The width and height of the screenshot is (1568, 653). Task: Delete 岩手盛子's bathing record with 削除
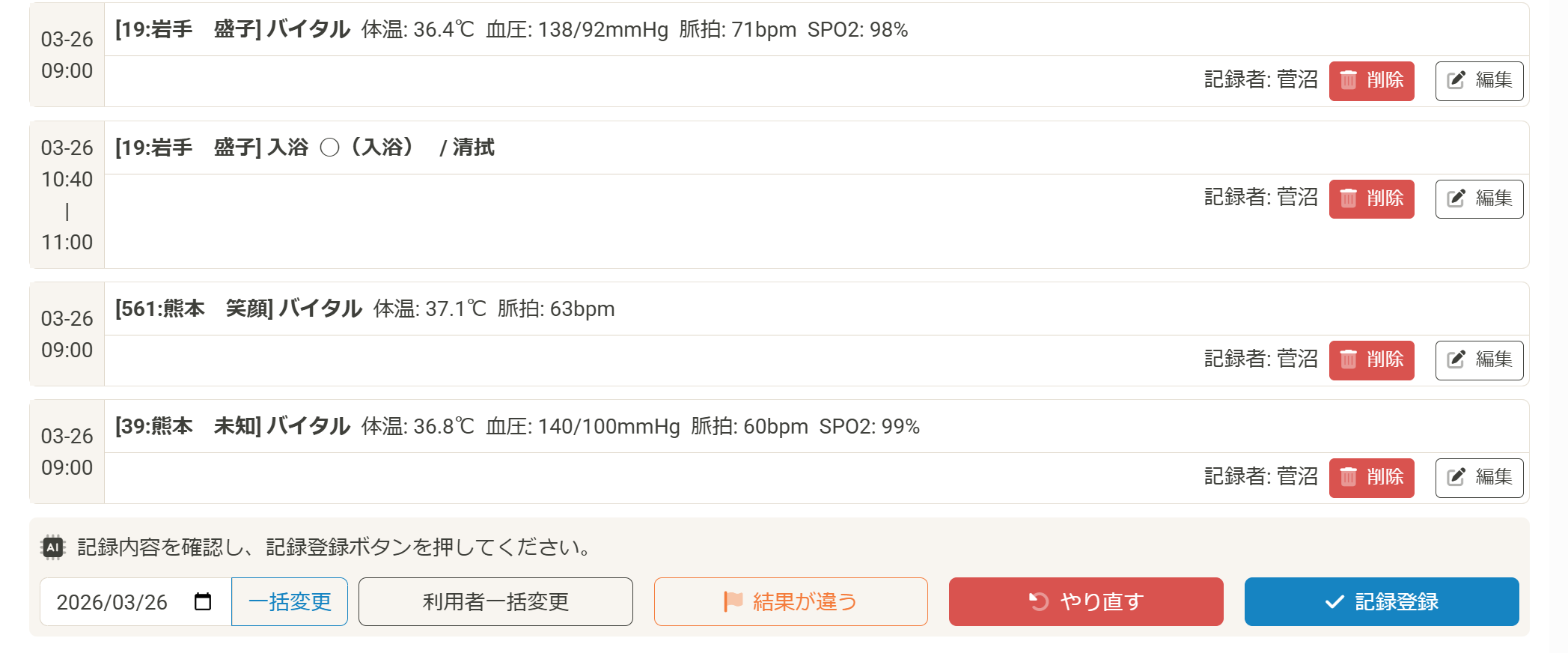tap(1371, 198)
